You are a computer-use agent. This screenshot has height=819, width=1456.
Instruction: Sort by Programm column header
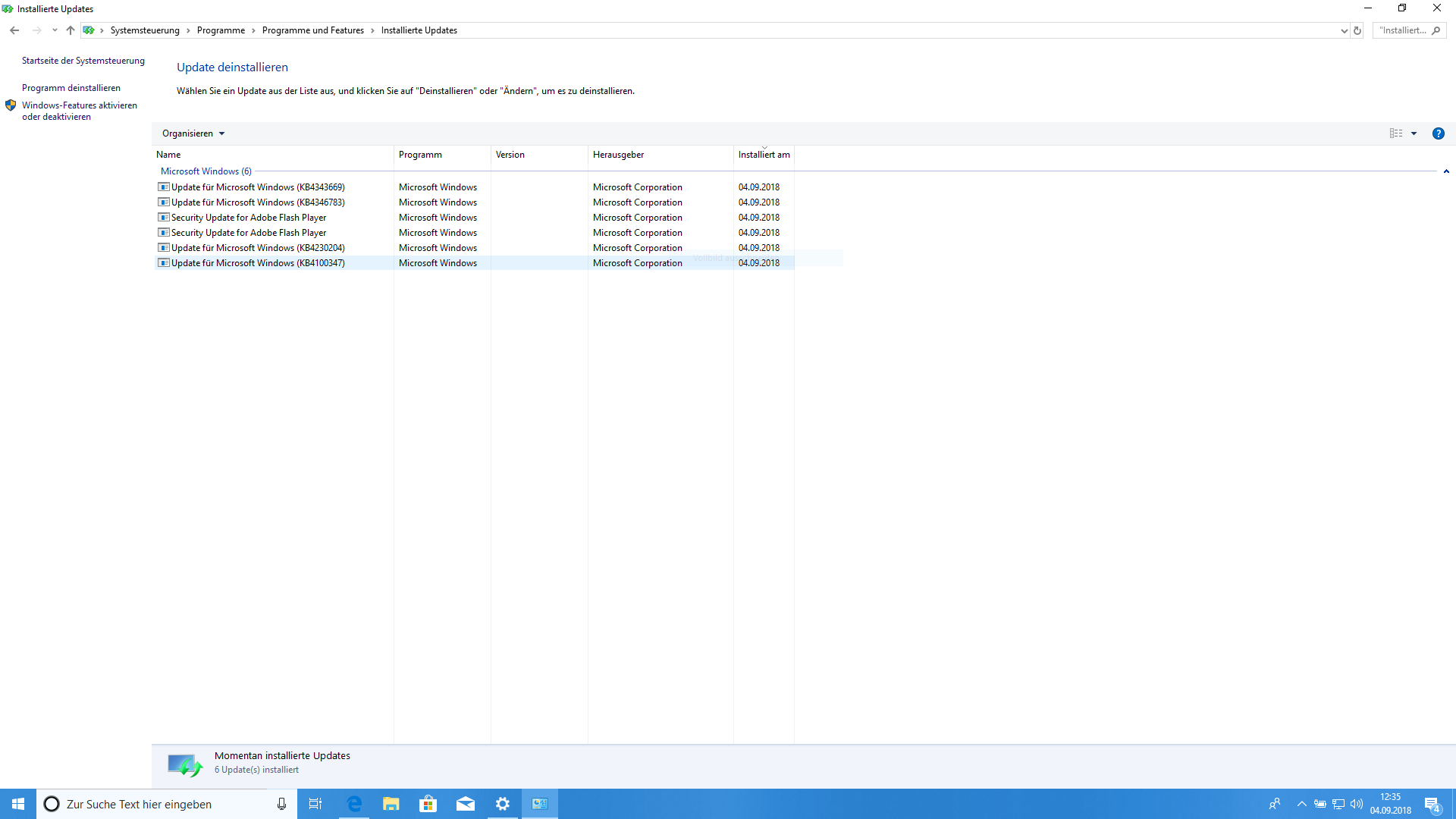[442, 155]
